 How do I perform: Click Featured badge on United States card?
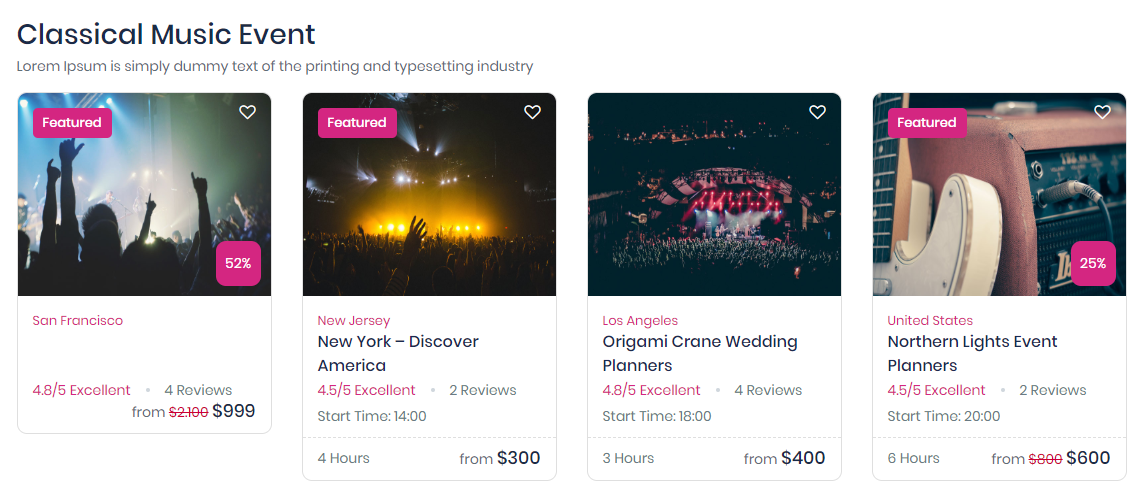click(927, 123)
